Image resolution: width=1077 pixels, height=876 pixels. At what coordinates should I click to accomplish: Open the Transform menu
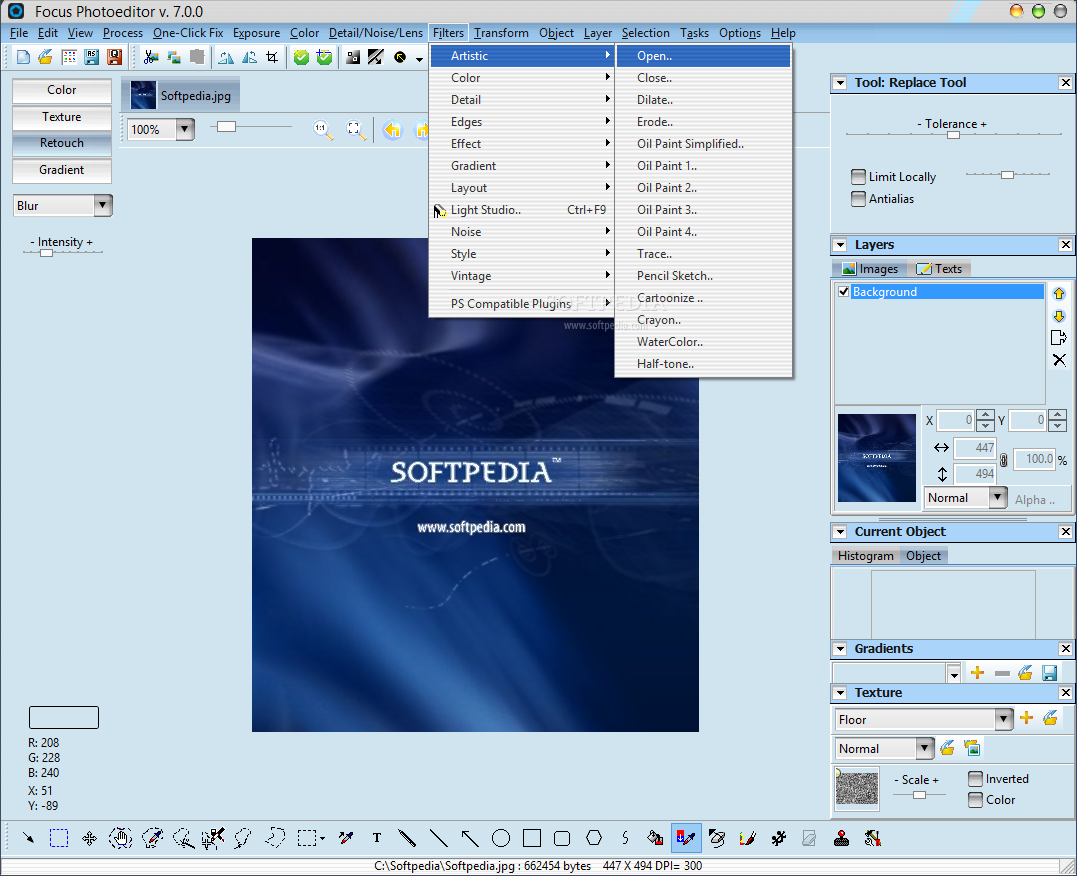click(501, 33)
